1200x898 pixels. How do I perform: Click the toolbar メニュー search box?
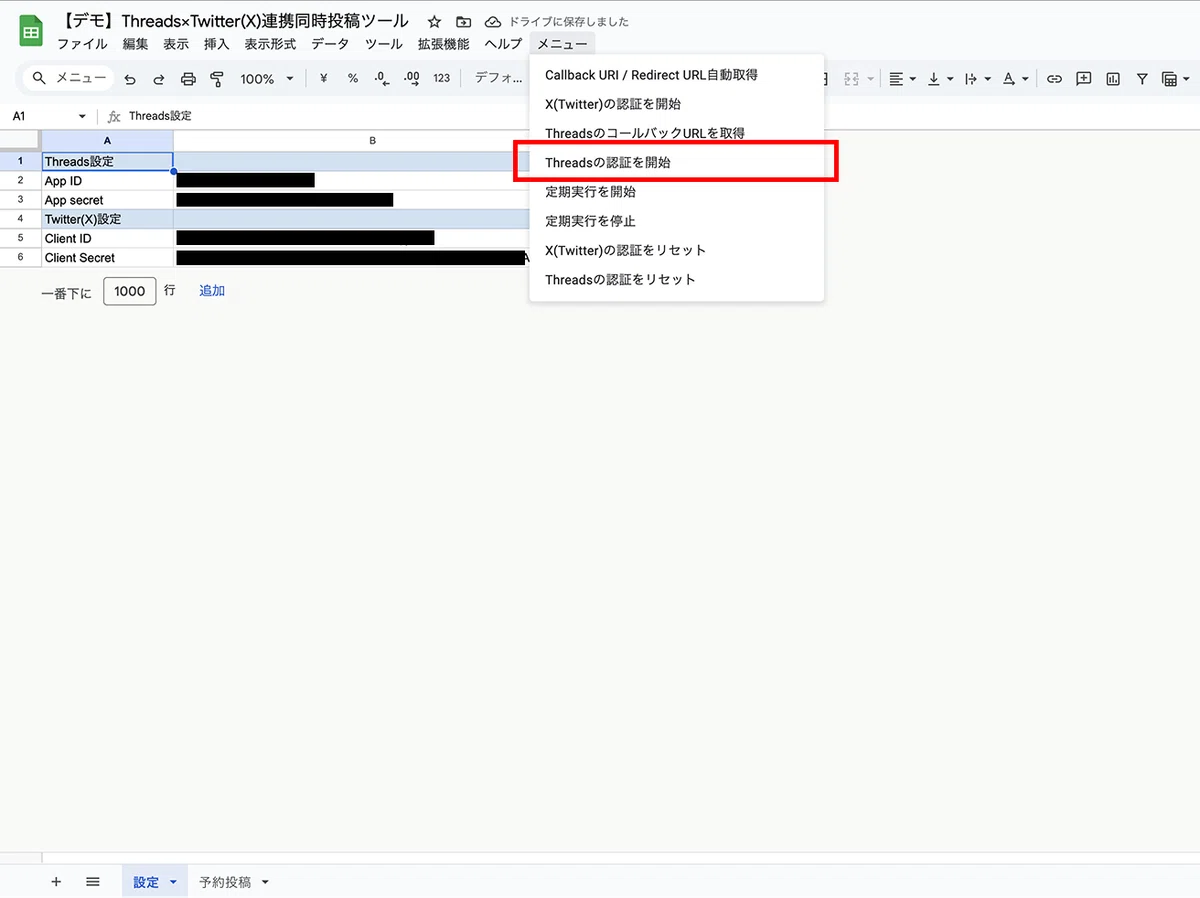[70, 78]
